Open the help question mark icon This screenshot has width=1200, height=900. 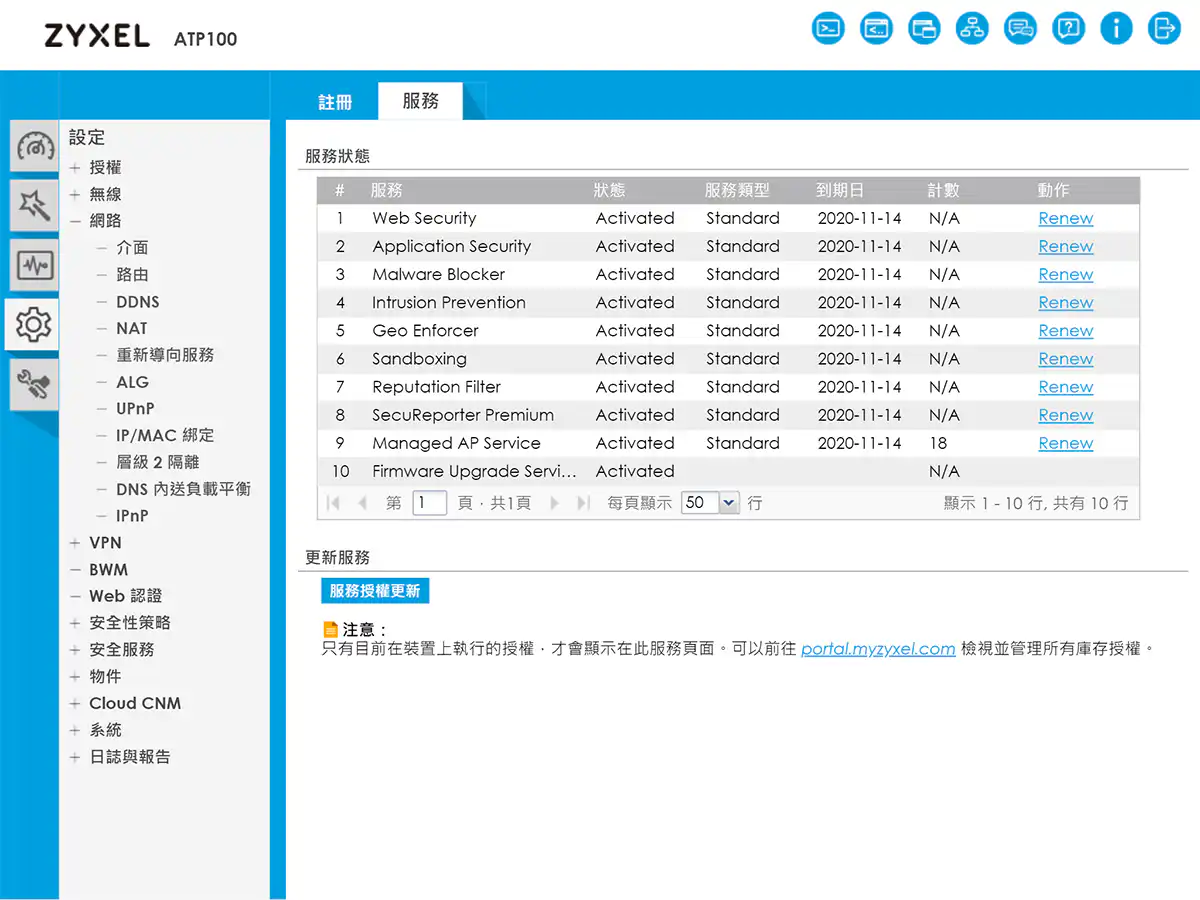tap(1068, 28)
